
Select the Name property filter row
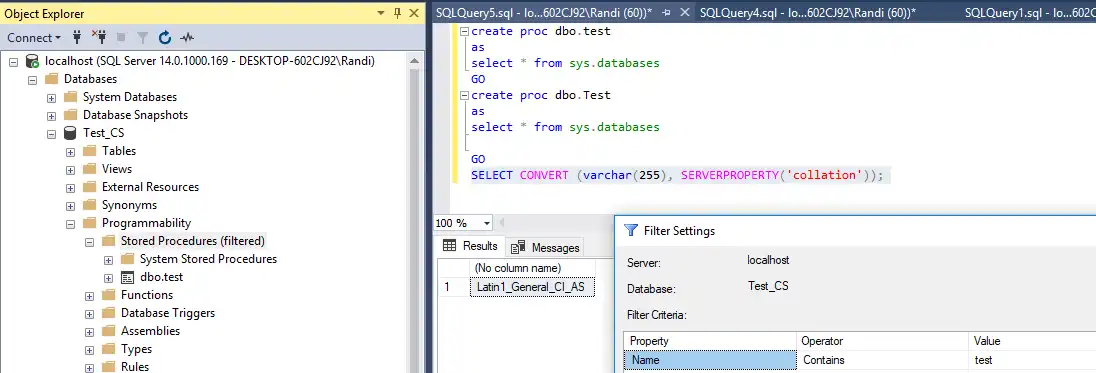click(x=710, y=360)
